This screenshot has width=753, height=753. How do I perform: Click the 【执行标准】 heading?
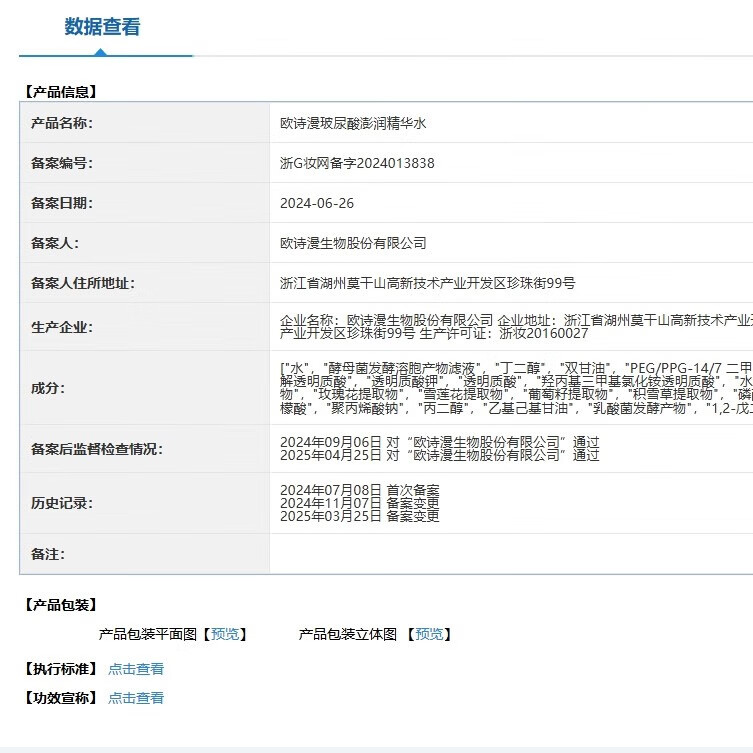tap(61, 669)
